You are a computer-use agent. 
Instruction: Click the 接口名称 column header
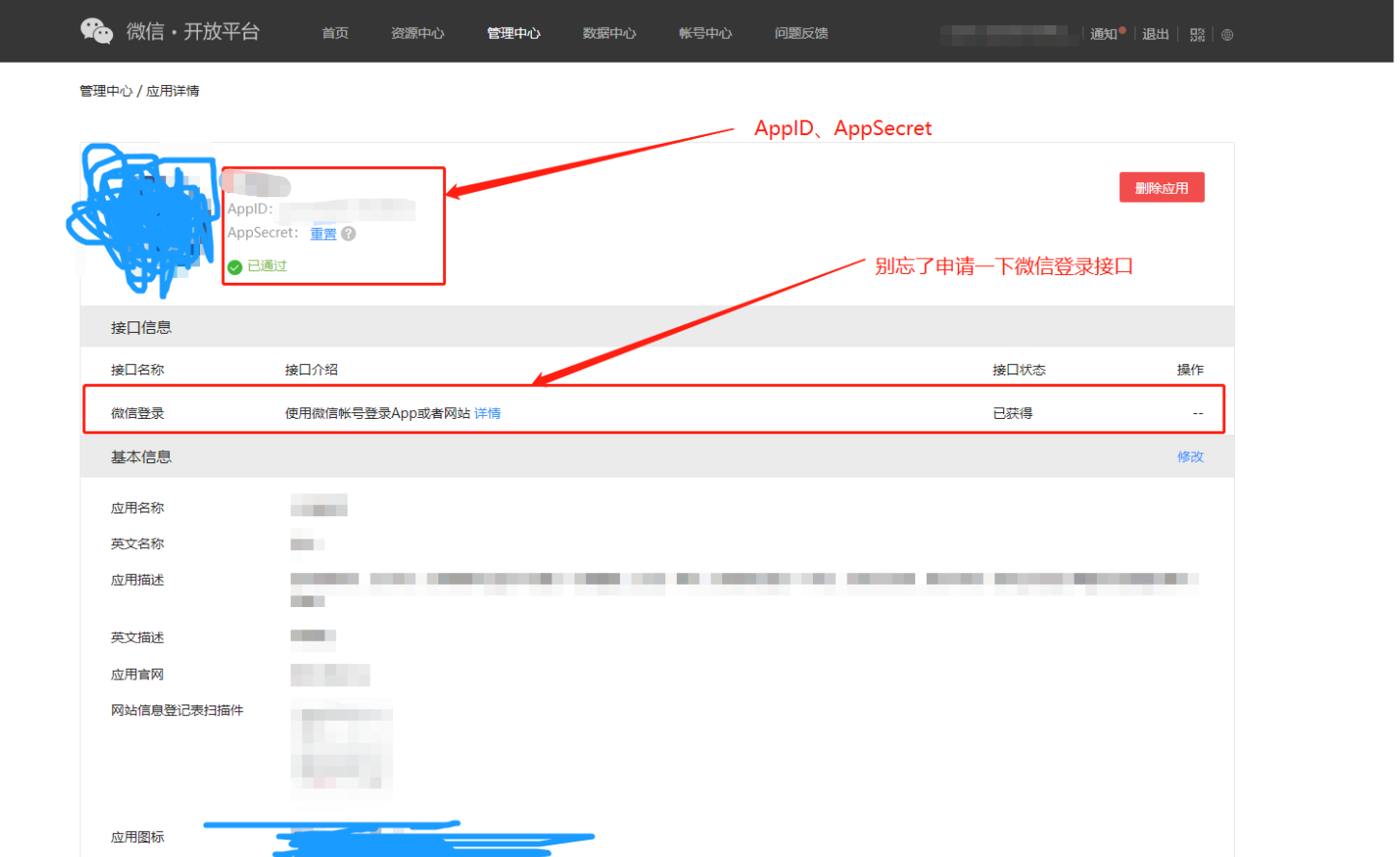point(137,370)
